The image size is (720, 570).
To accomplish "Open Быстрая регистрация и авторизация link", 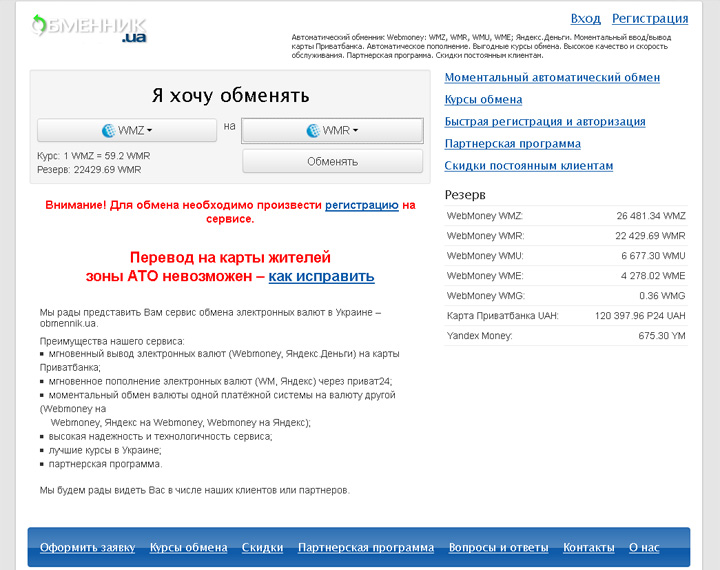I will pyautogui.click(x=545, y=121).
